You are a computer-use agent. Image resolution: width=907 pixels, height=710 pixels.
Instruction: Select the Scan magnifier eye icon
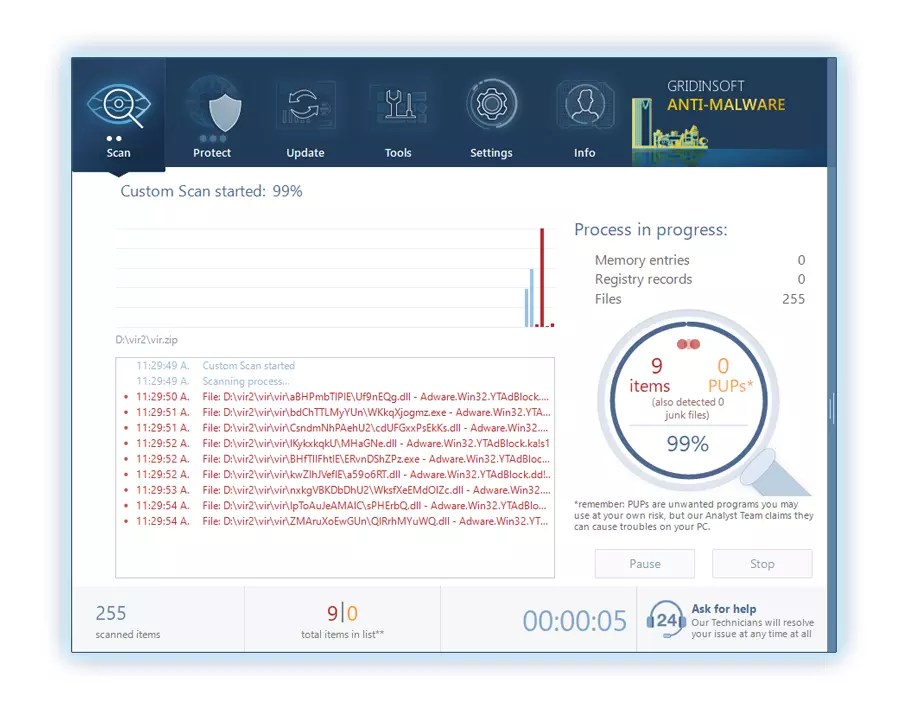(119, 103)
